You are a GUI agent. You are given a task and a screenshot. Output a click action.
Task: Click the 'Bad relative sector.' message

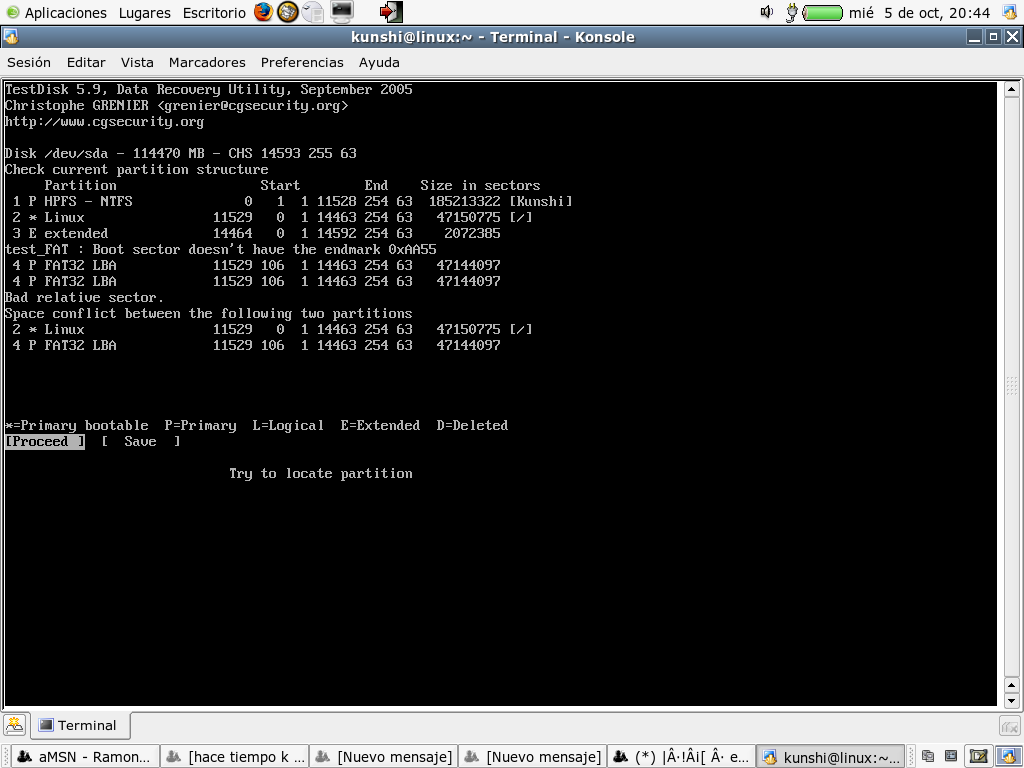point(84,297)
